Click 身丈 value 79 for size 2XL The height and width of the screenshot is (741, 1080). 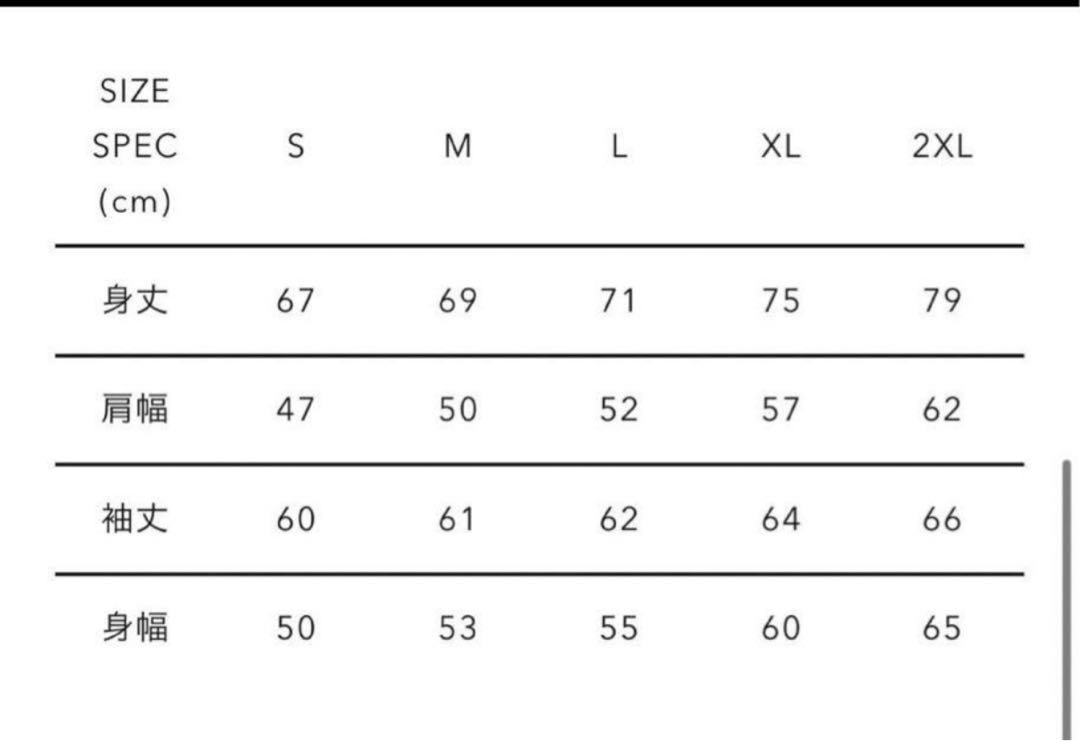pyautogui.click(x=942, y=300)
